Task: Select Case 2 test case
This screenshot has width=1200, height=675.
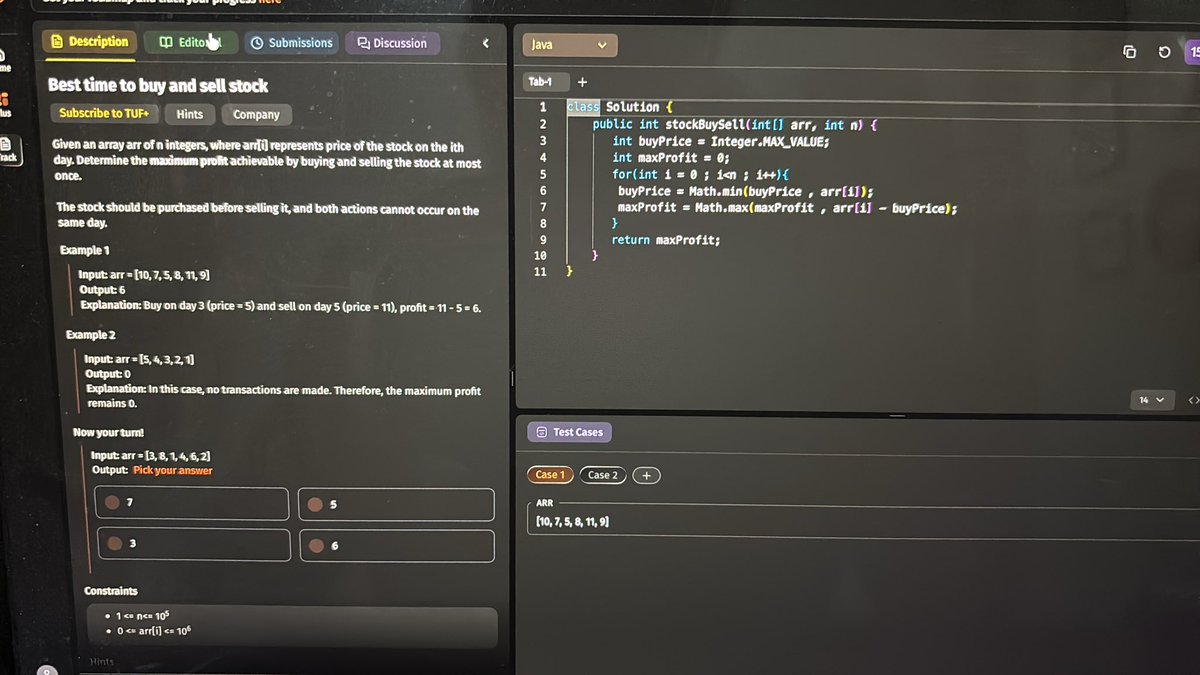Action: click(603, 475)
